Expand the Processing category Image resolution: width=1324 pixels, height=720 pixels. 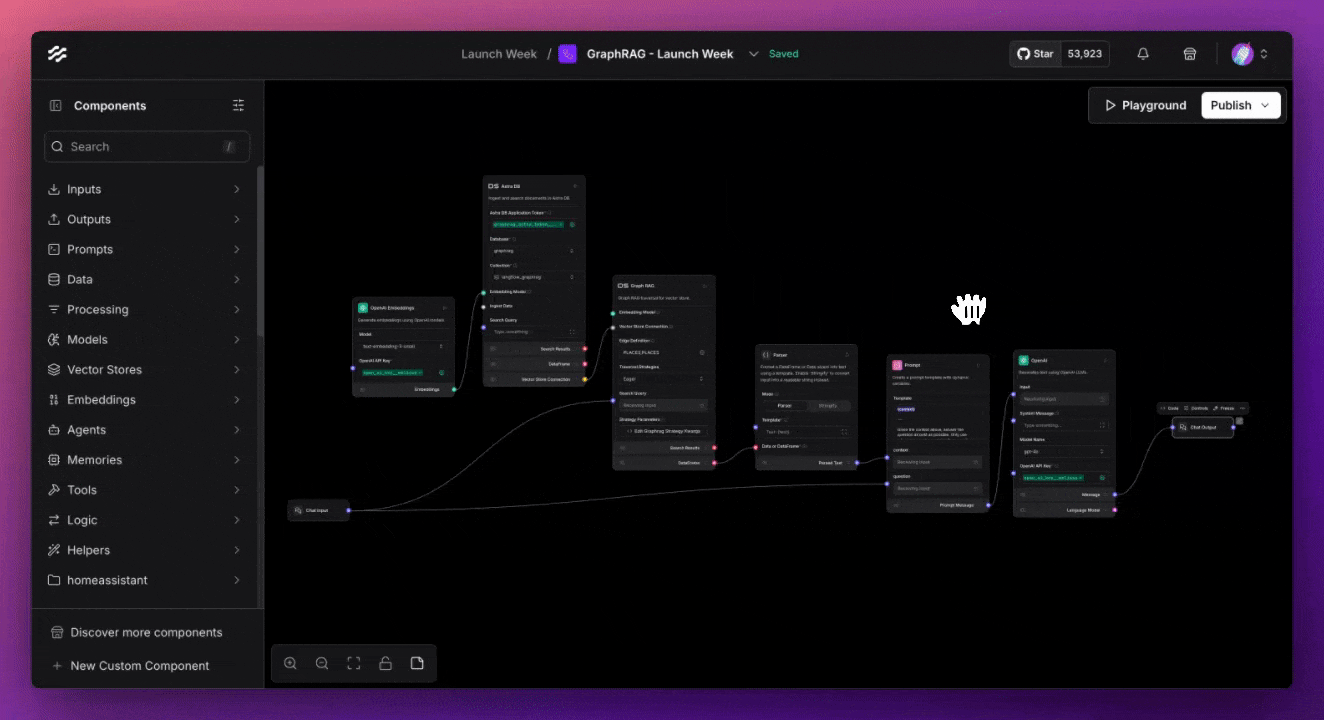[147, 309]
